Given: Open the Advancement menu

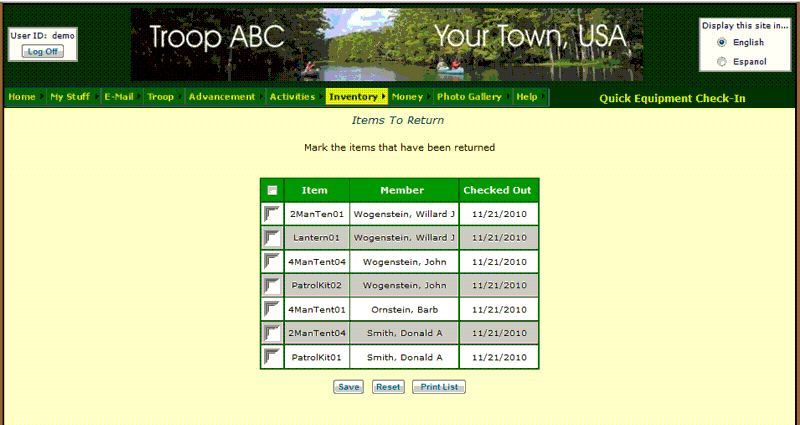Looking at the screenshot, I should (x=225, y=96).
